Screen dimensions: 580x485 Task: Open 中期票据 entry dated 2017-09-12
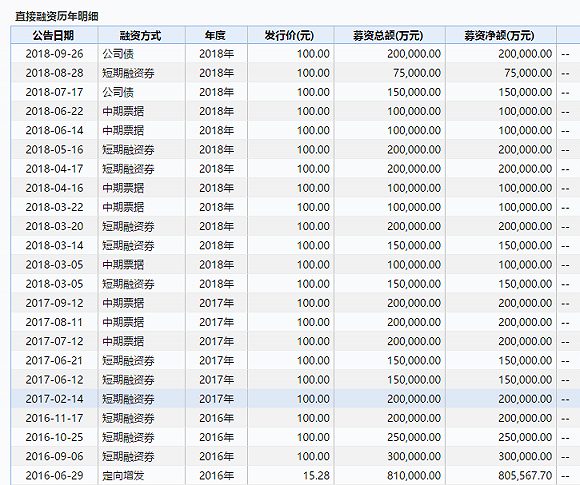coord(123,303)
